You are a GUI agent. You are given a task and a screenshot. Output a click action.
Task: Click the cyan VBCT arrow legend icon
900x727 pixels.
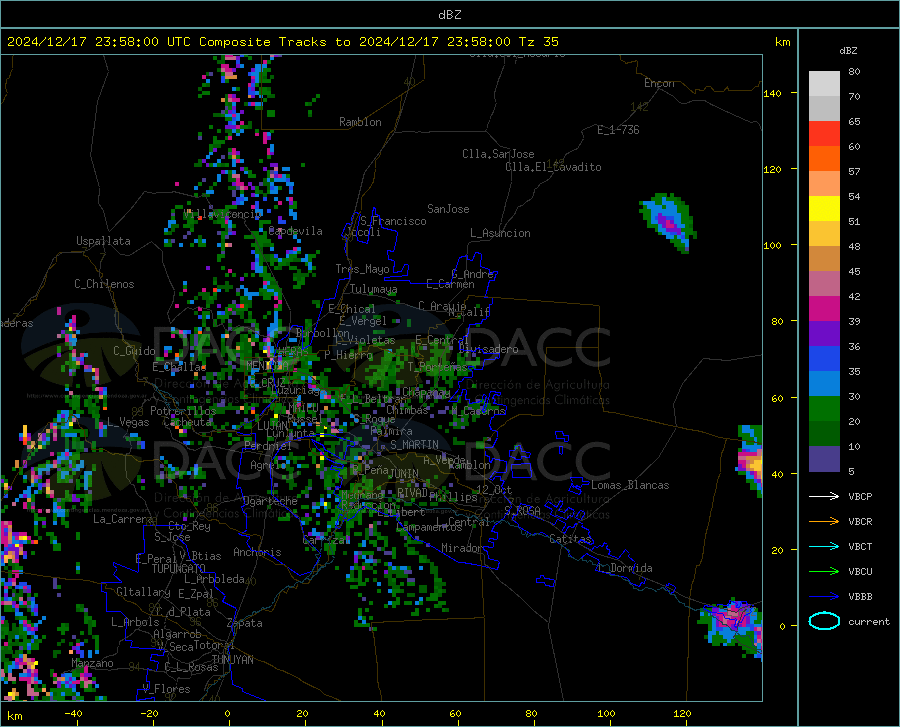click(x=824, y=546)
